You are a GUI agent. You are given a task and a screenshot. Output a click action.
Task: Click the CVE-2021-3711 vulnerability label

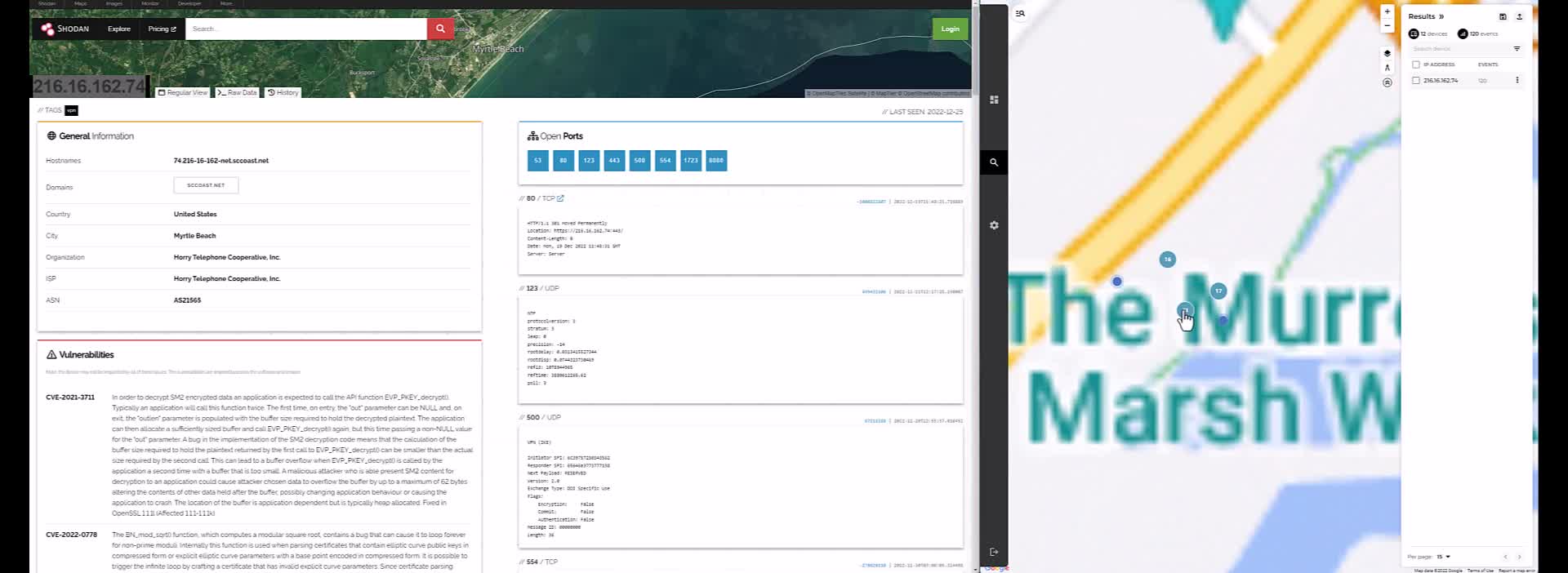70,398
